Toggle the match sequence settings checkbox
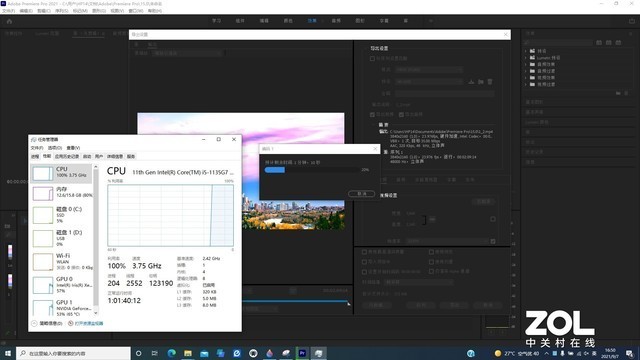Screen dimensions: 640x360 (372, 58)
